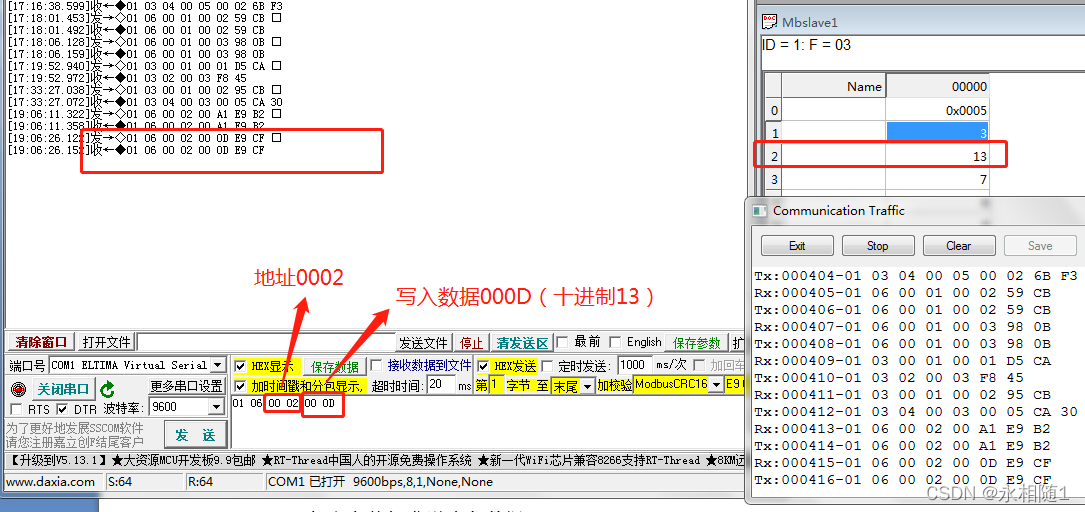Click the www.daxia.com status bar link

[x=51, y=482]
